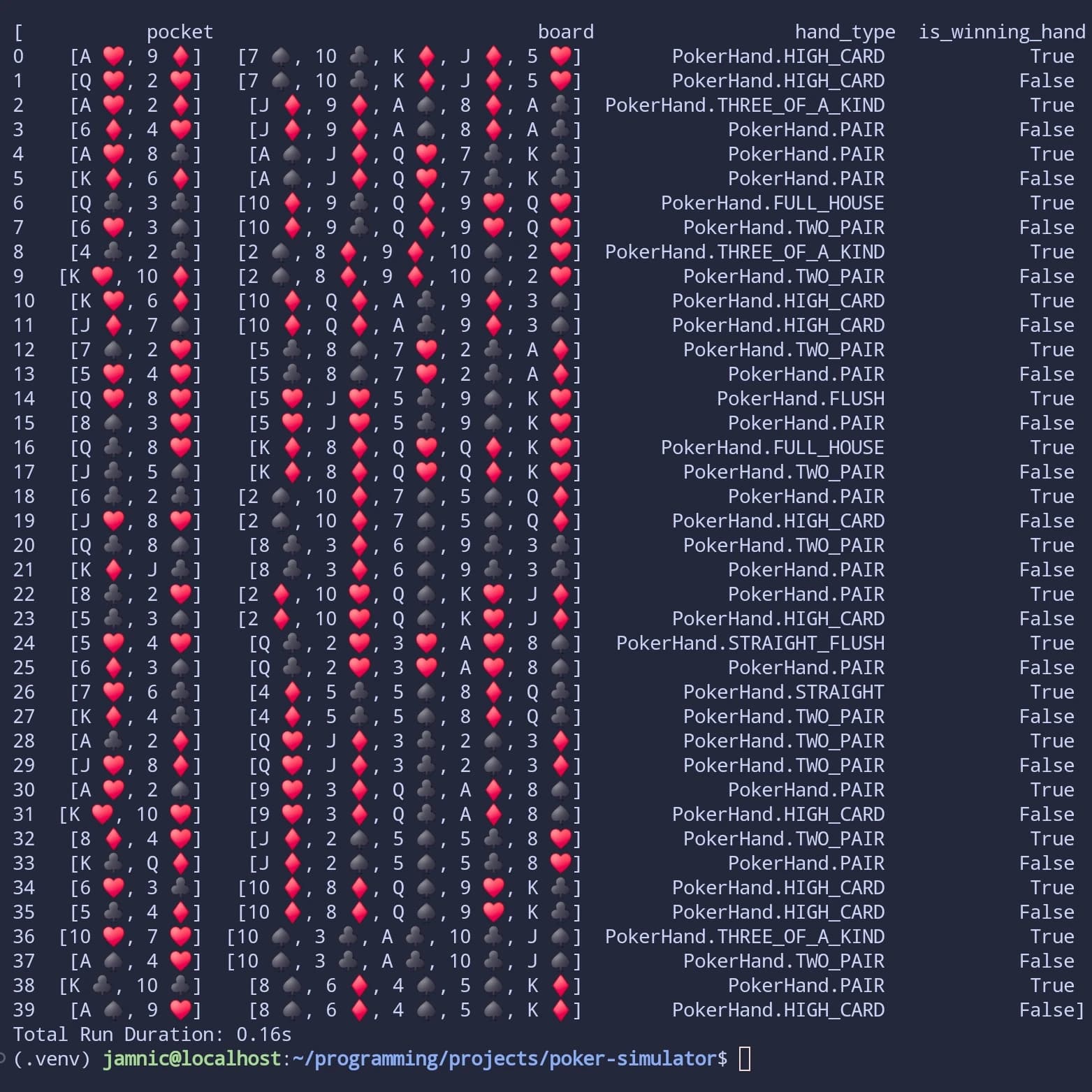The width and height of the screenshot is (1092, 1092).
Task: Click the 'is_winning_hand' column header
Action: (1002, 32)
